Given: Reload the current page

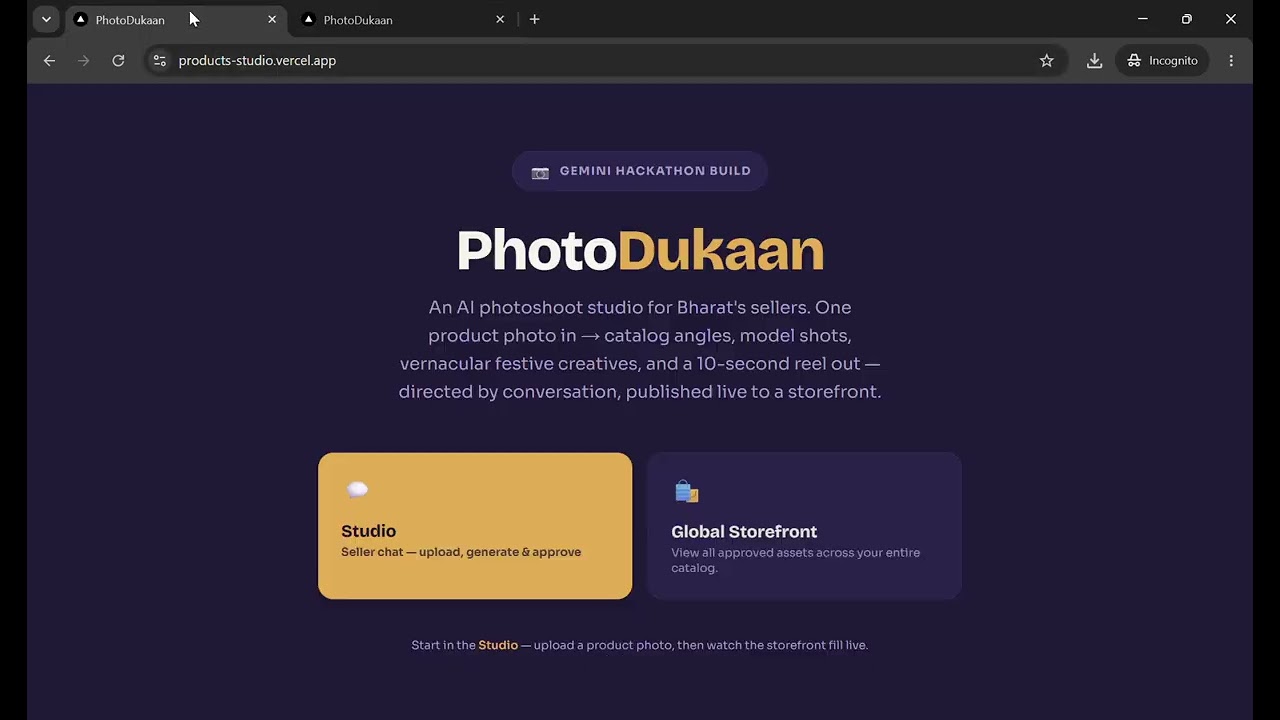Looking at the screenshot, I should pyautogui.click(x=118, y=61).
